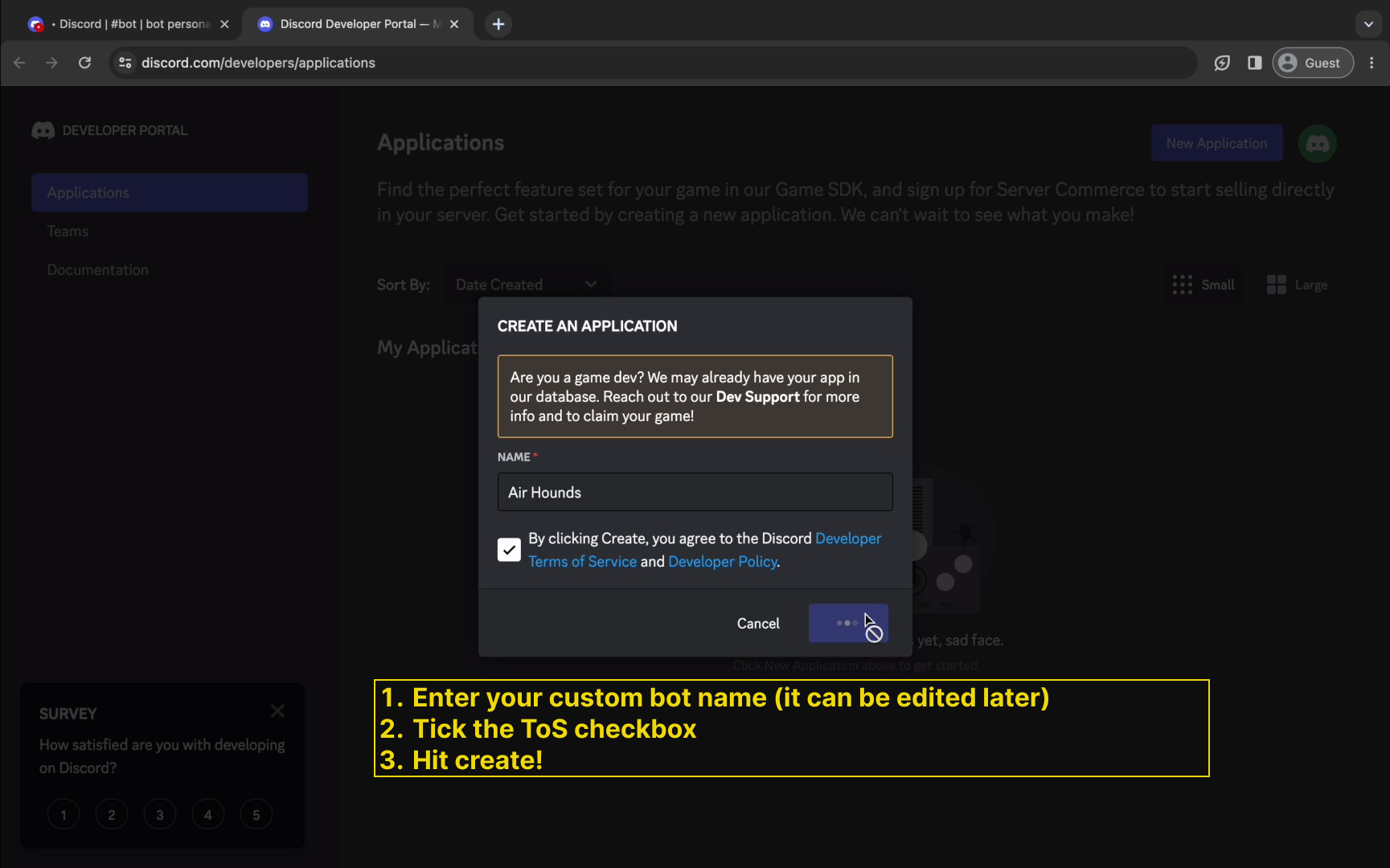
Task: Select survey rating 5
Action: 256,815
